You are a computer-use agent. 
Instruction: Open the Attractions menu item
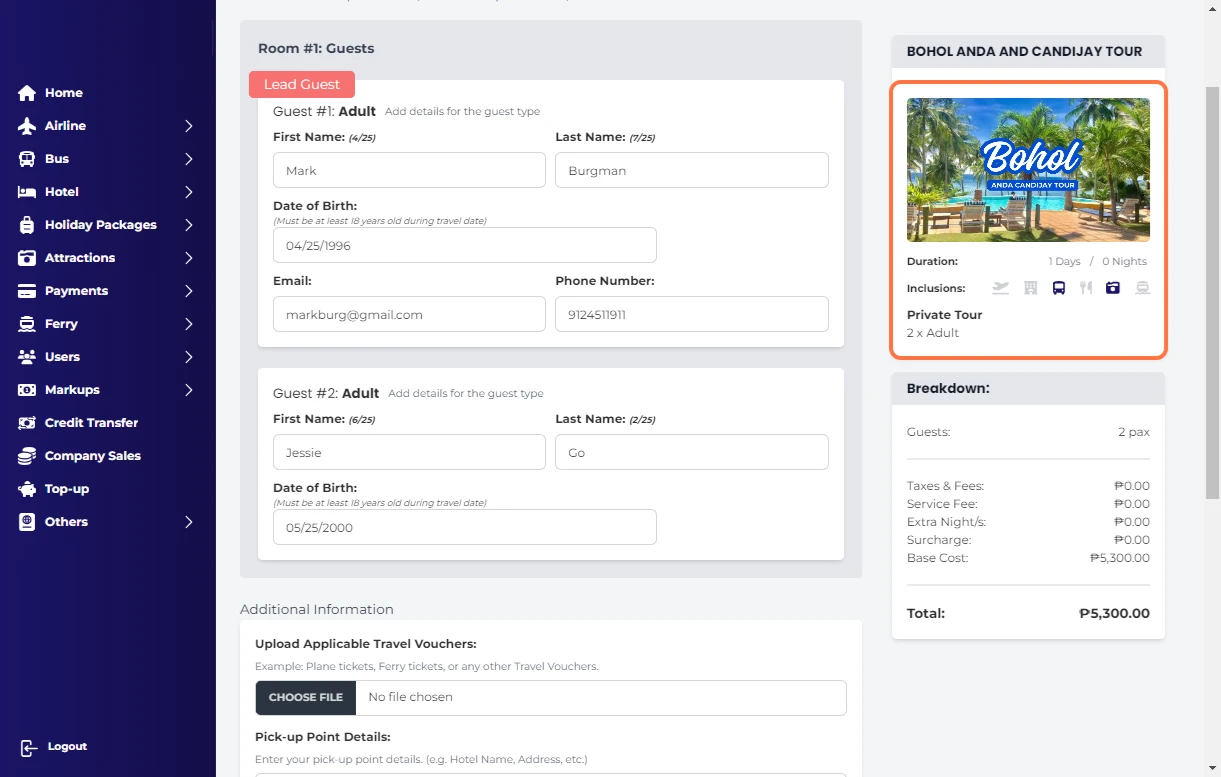coord(80,258)
